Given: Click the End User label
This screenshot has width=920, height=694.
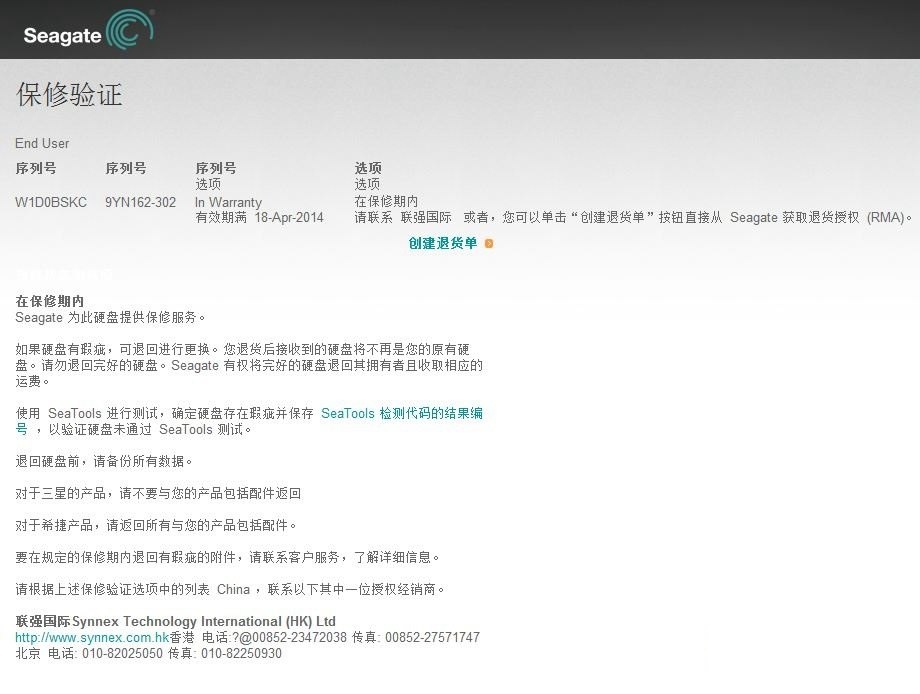Looking at the screenshot, I should click(42, 143).
